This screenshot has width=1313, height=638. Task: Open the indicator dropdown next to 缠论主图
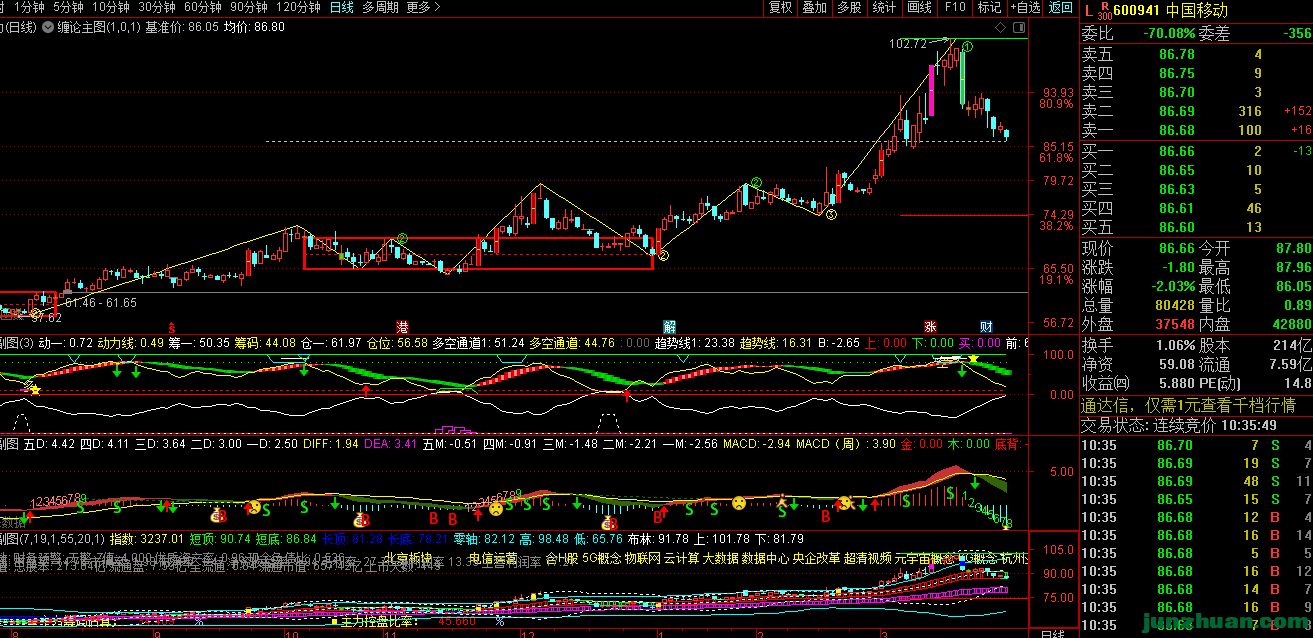[46, 27]
